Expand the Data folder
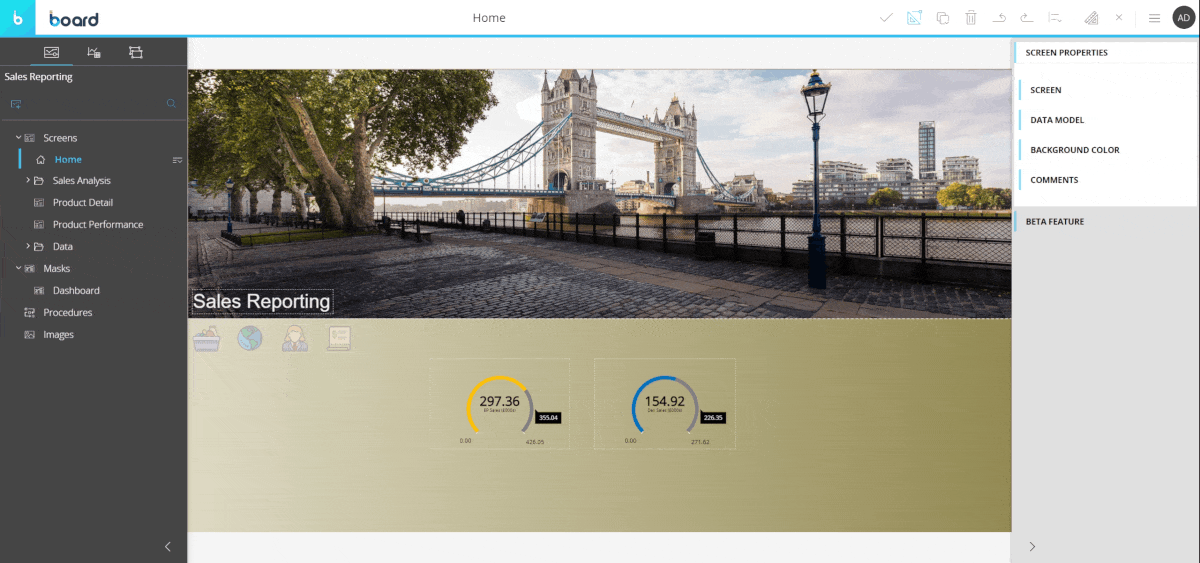The image size is (1200, 563). [x=28, y=247]
